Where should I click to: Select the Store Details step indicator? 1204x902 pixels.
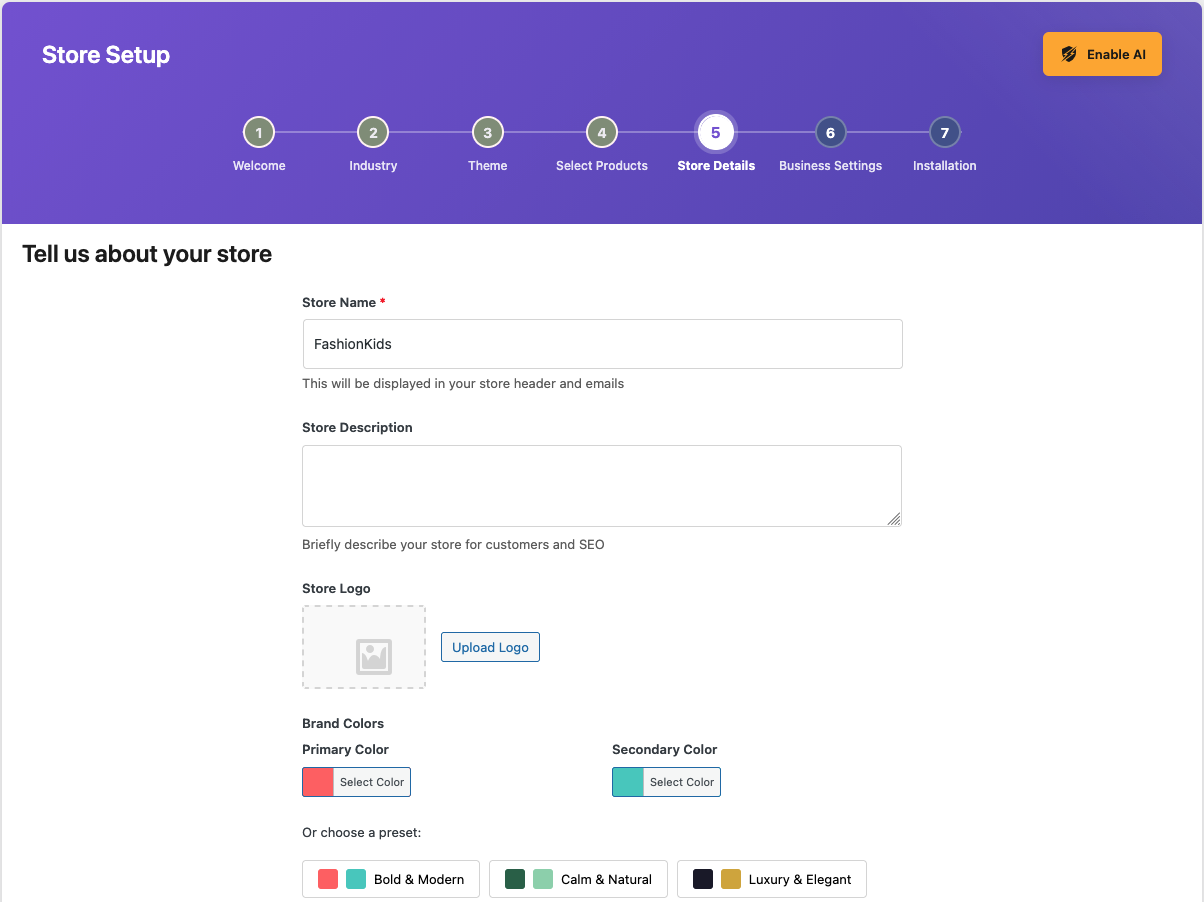click(716, 131)
